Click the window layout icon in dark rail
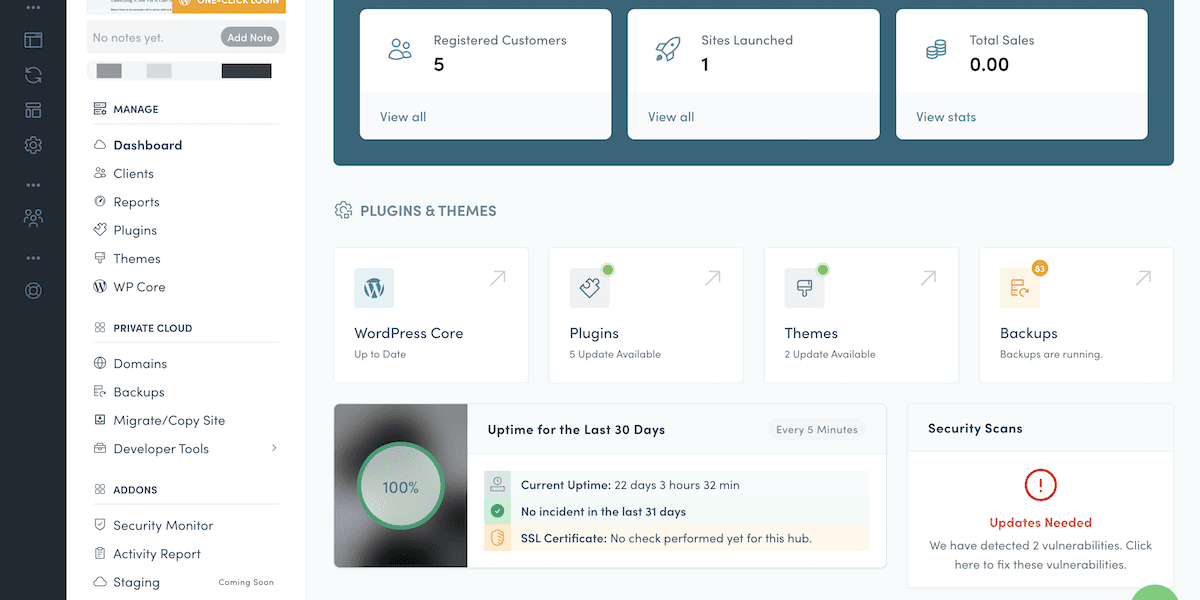Image resolution: width=1200 pixels, height=600 pixels. [x=33, y=40]
